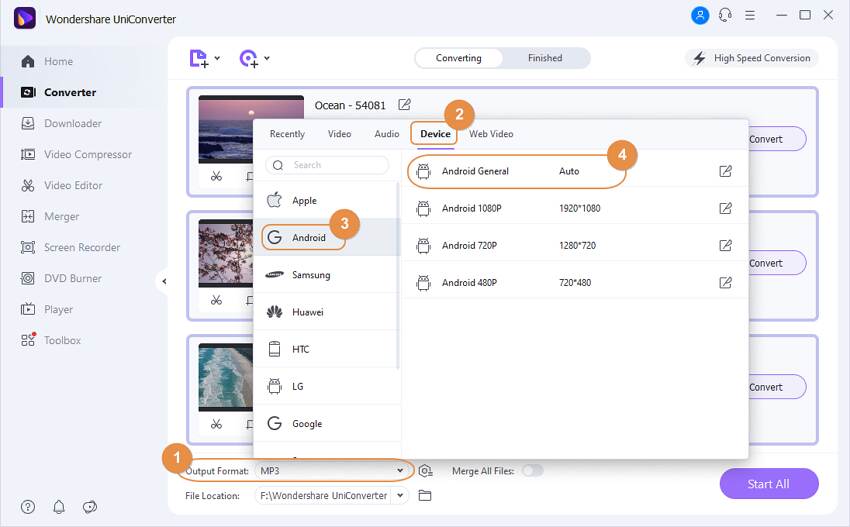Open the user account profile icon
Screen dimensions: 850x527
point(700,15)
